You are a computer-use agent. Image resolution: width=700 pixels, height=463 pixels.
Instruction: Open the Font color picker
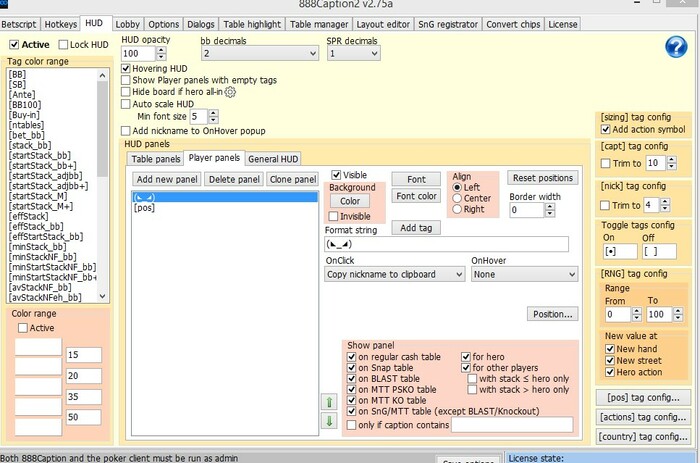point(416,196)
